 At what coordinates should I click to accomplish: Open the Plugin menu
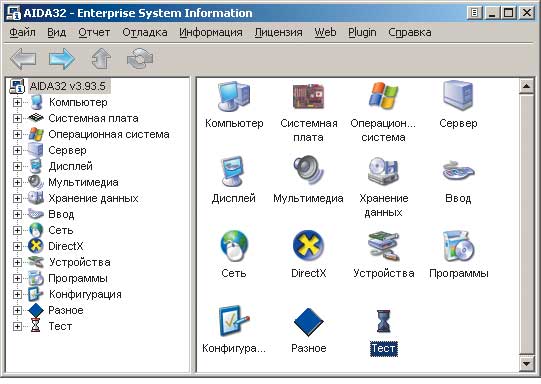[x=362, y=32]
